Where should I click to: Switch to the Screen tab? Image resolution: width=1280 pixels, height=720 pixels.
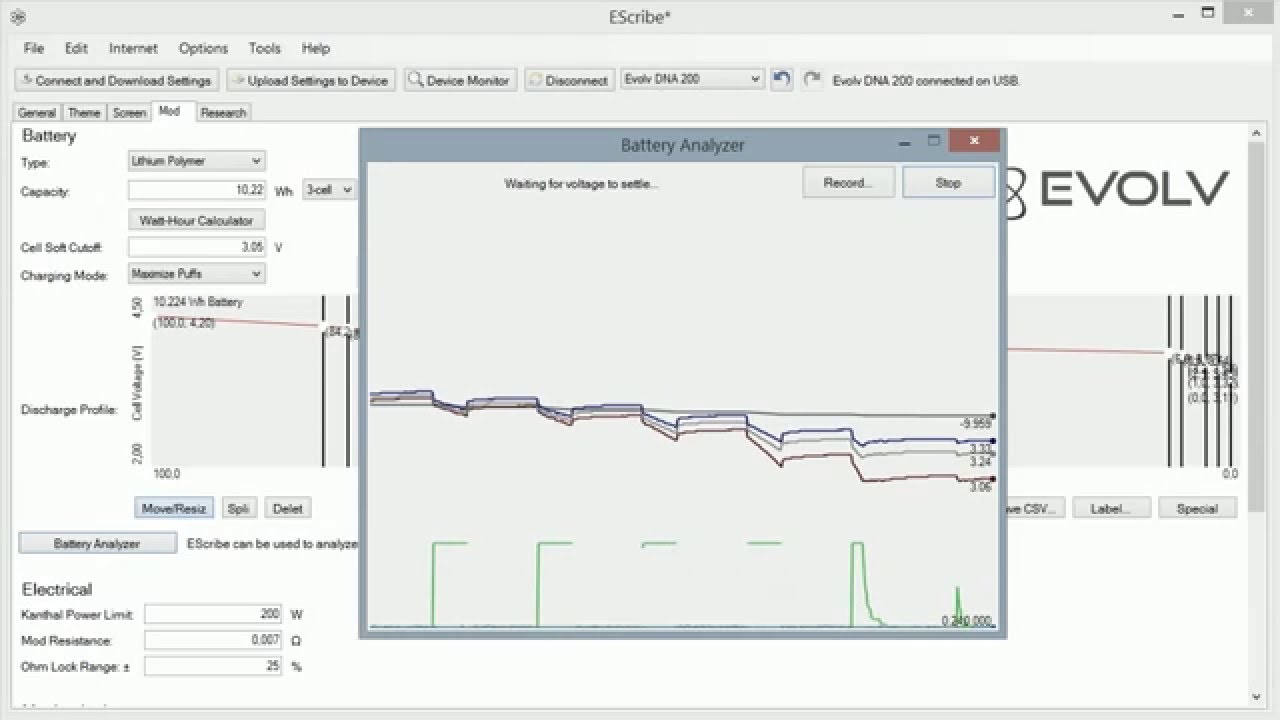point(129,113)
